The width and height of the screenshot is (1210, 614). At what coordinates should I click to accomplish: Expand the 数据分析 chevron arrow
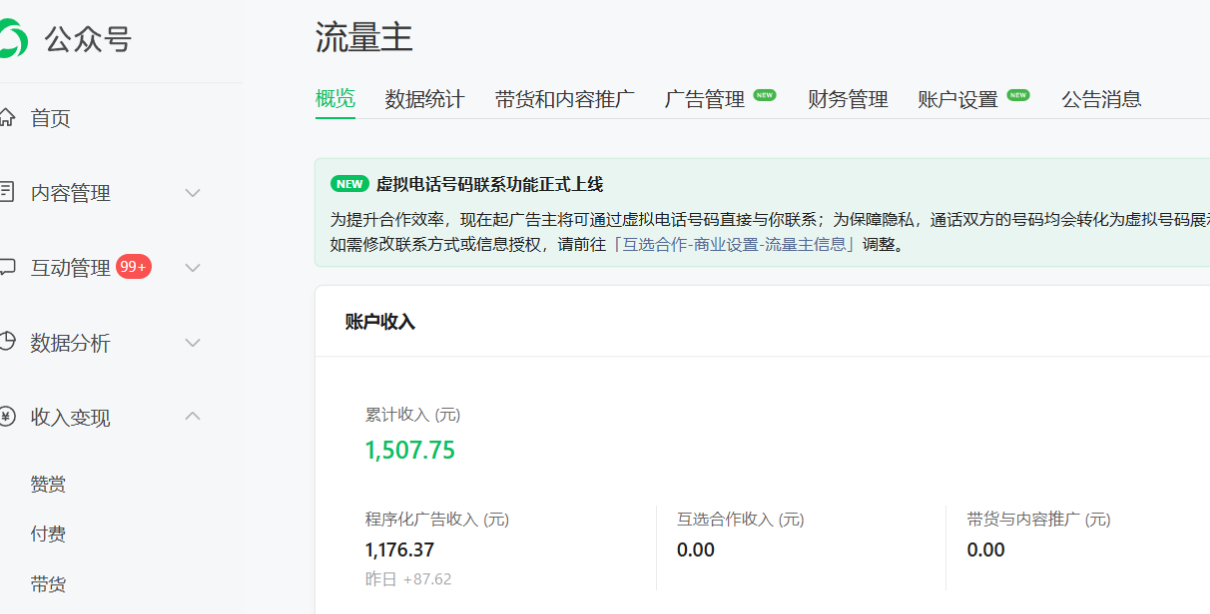(193, 343)
